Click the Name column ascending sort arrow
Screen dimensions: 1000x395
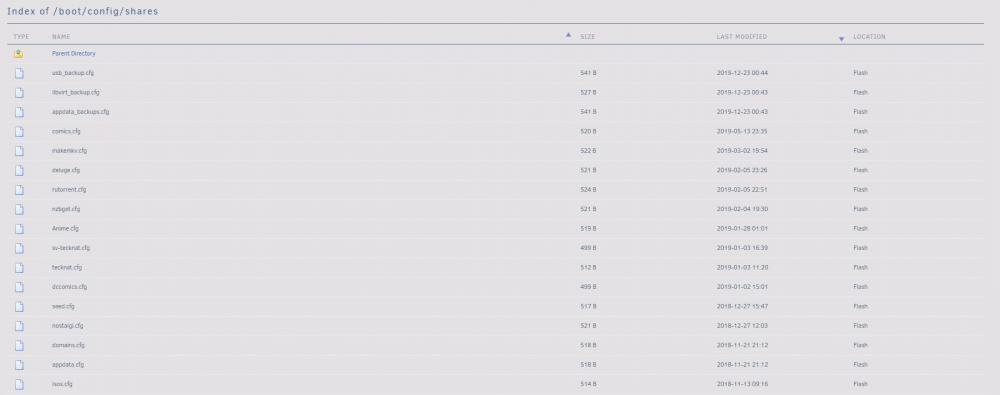(568, 35)
